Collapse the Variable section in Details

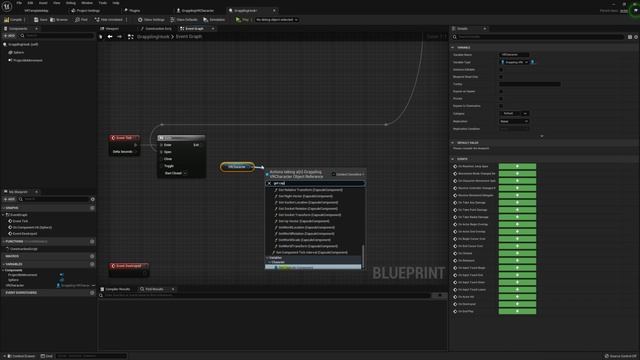coord(453,48)
